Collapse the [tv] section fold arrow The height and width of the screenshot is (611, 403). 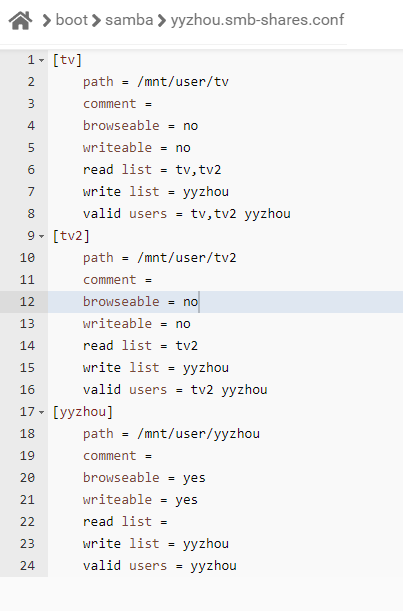pos(42,60)
